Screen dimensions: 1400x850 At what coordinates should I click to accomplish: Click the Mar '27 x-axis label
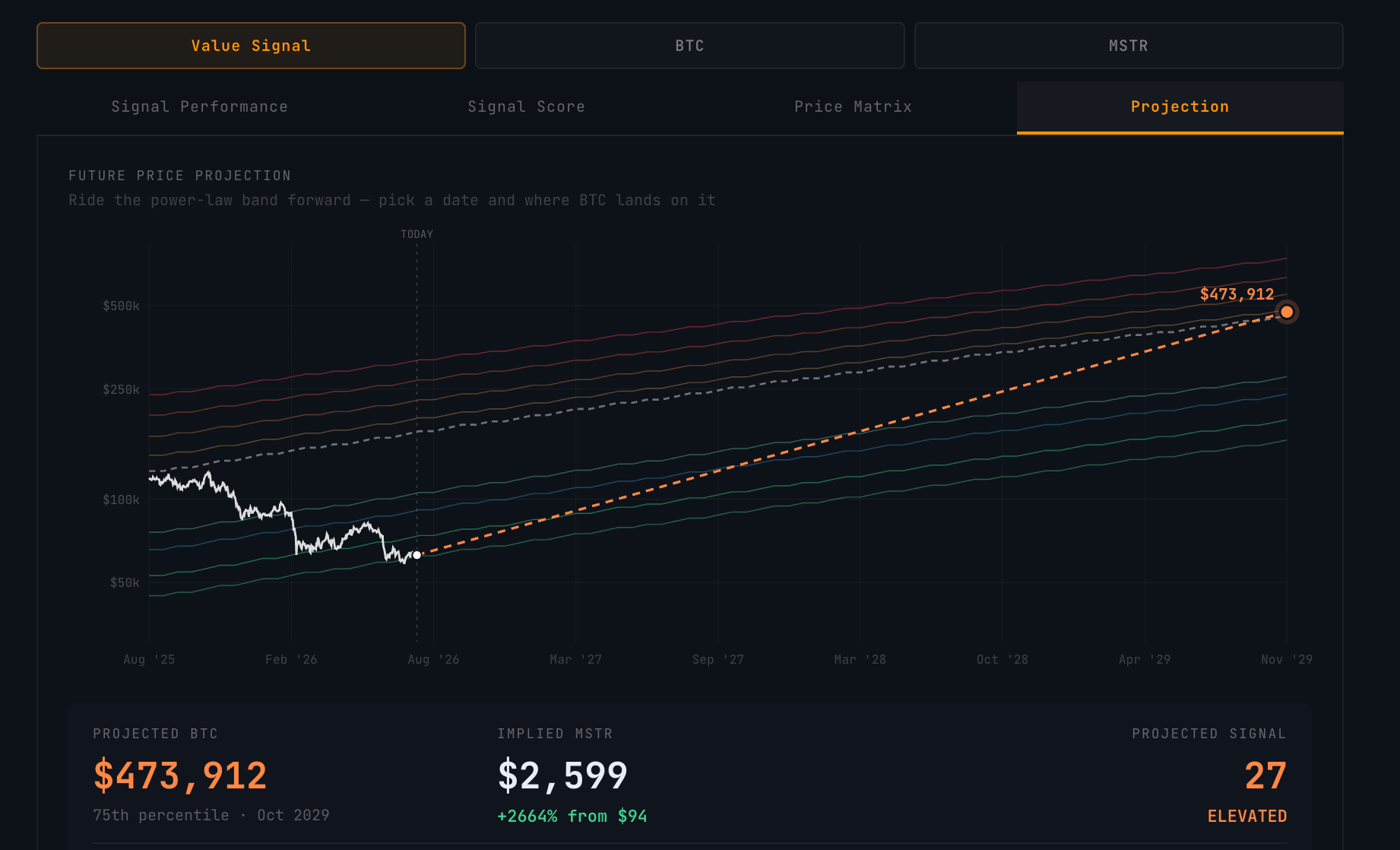pos(575,659)
